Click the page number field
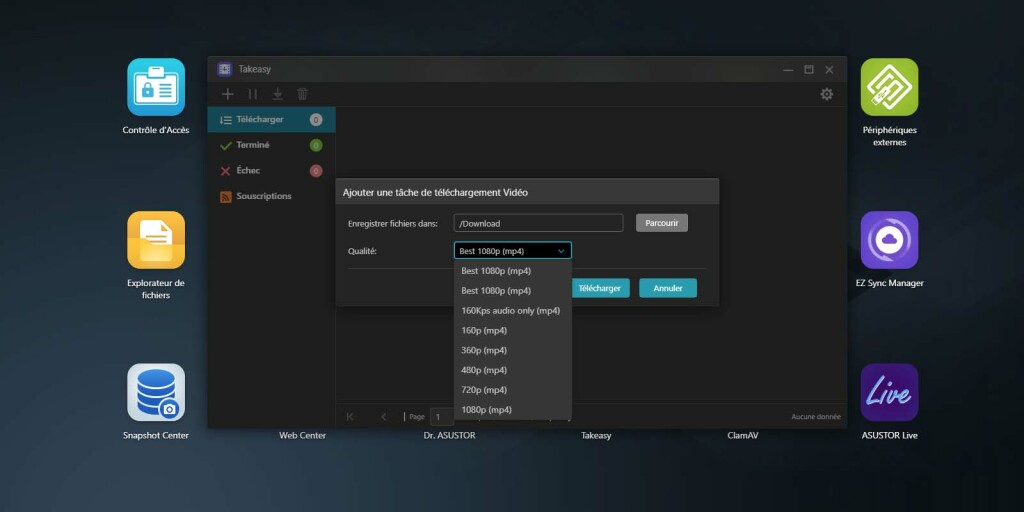The height and width of the screenshot is (512, 1024). [x=442, y=417]
